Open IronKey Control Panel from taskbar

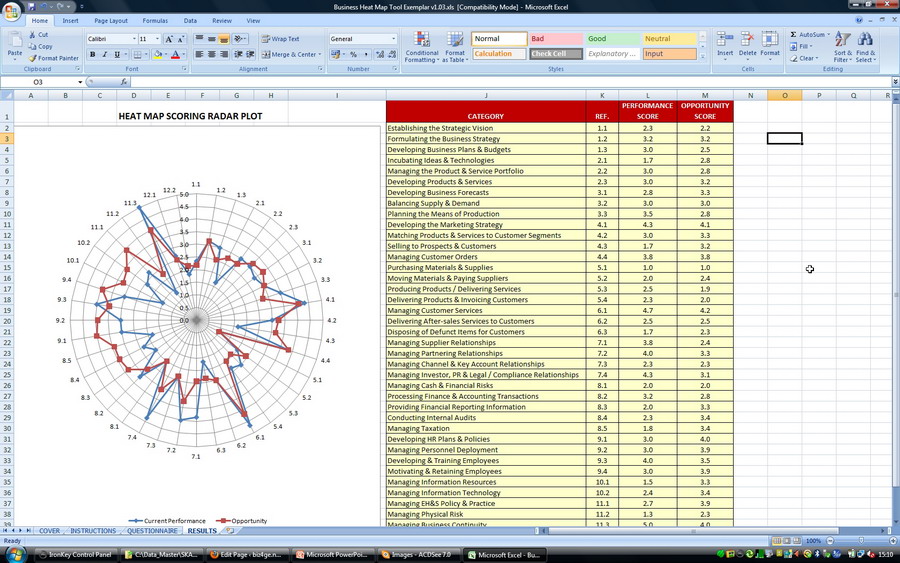[x=75, y=555]
